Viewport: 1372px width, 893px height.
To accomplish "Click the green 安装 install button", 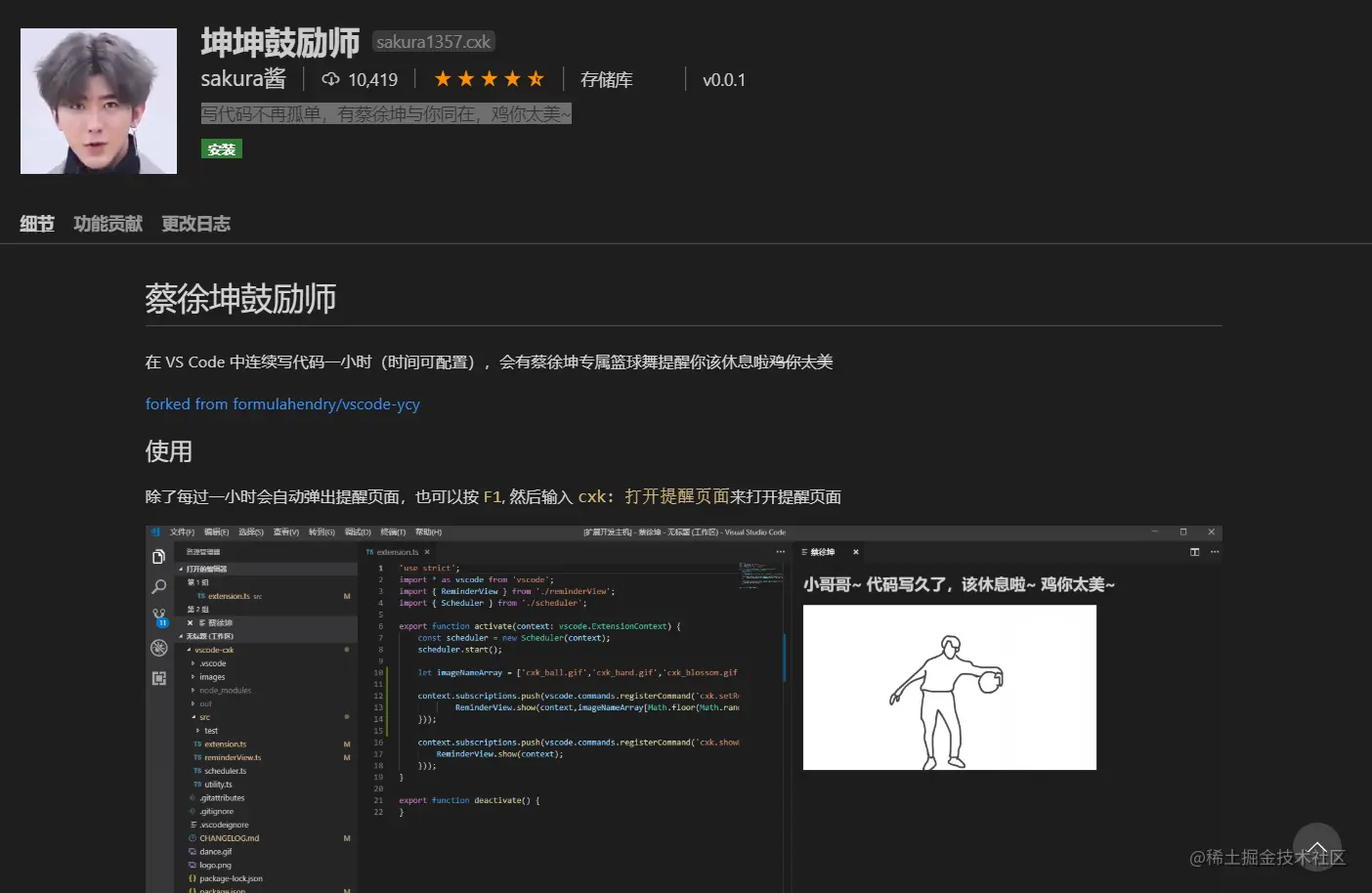I will click(222, 149).
